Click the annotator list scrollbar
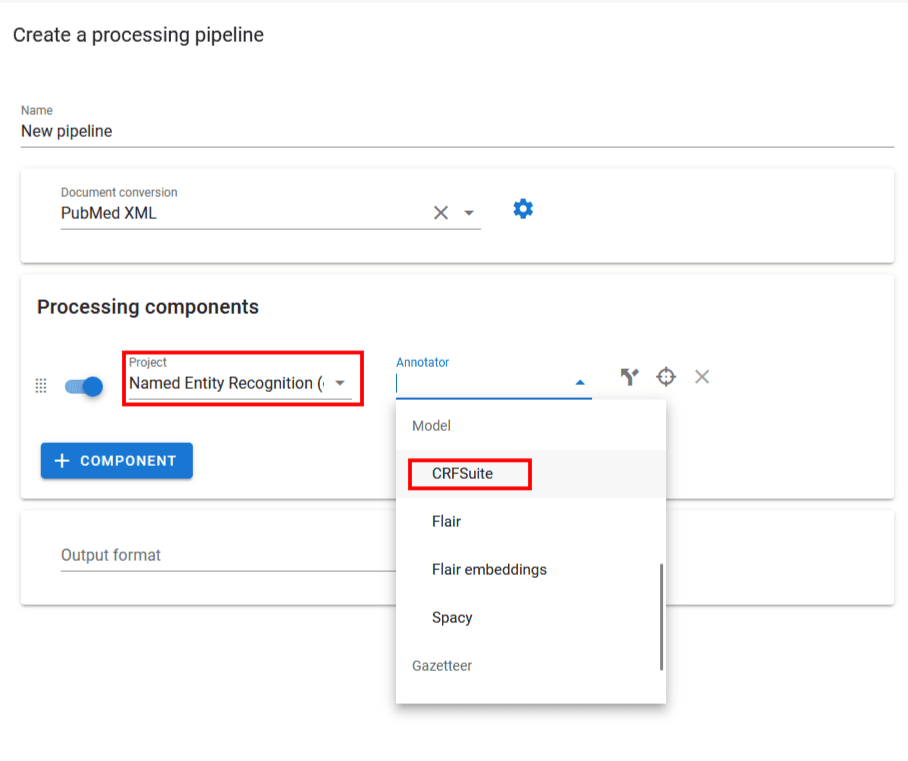 pos(661,616)
